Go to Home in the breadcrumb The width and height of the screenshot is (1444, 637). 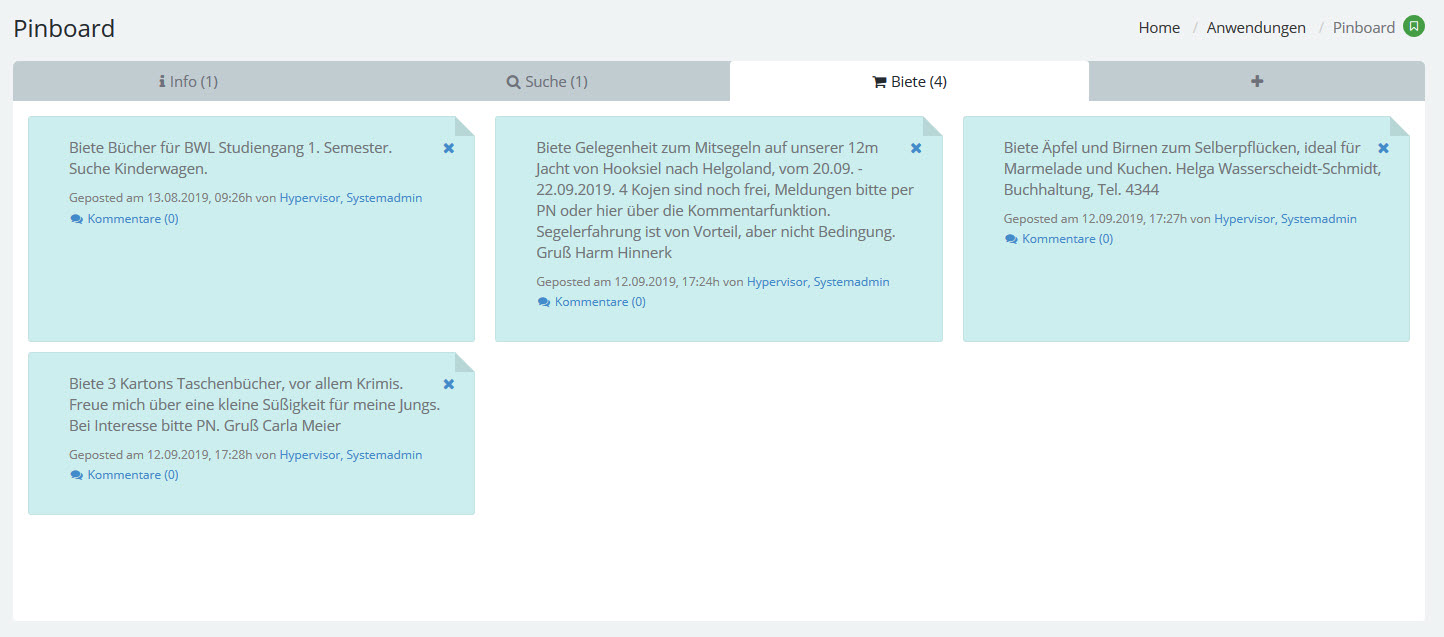pyautogui.click(x=1159, y=28)
